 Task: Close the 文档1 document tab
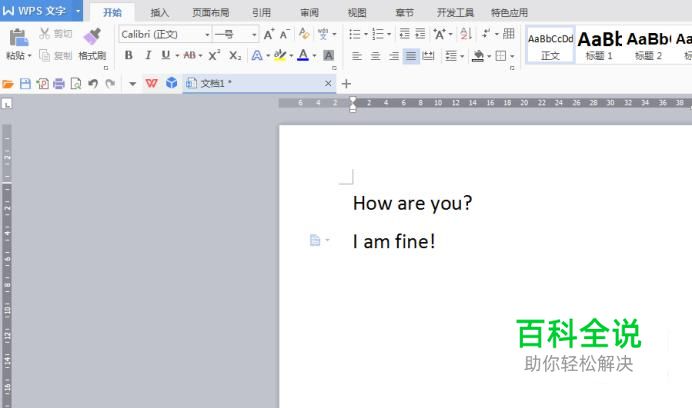[x=328, y=83]
